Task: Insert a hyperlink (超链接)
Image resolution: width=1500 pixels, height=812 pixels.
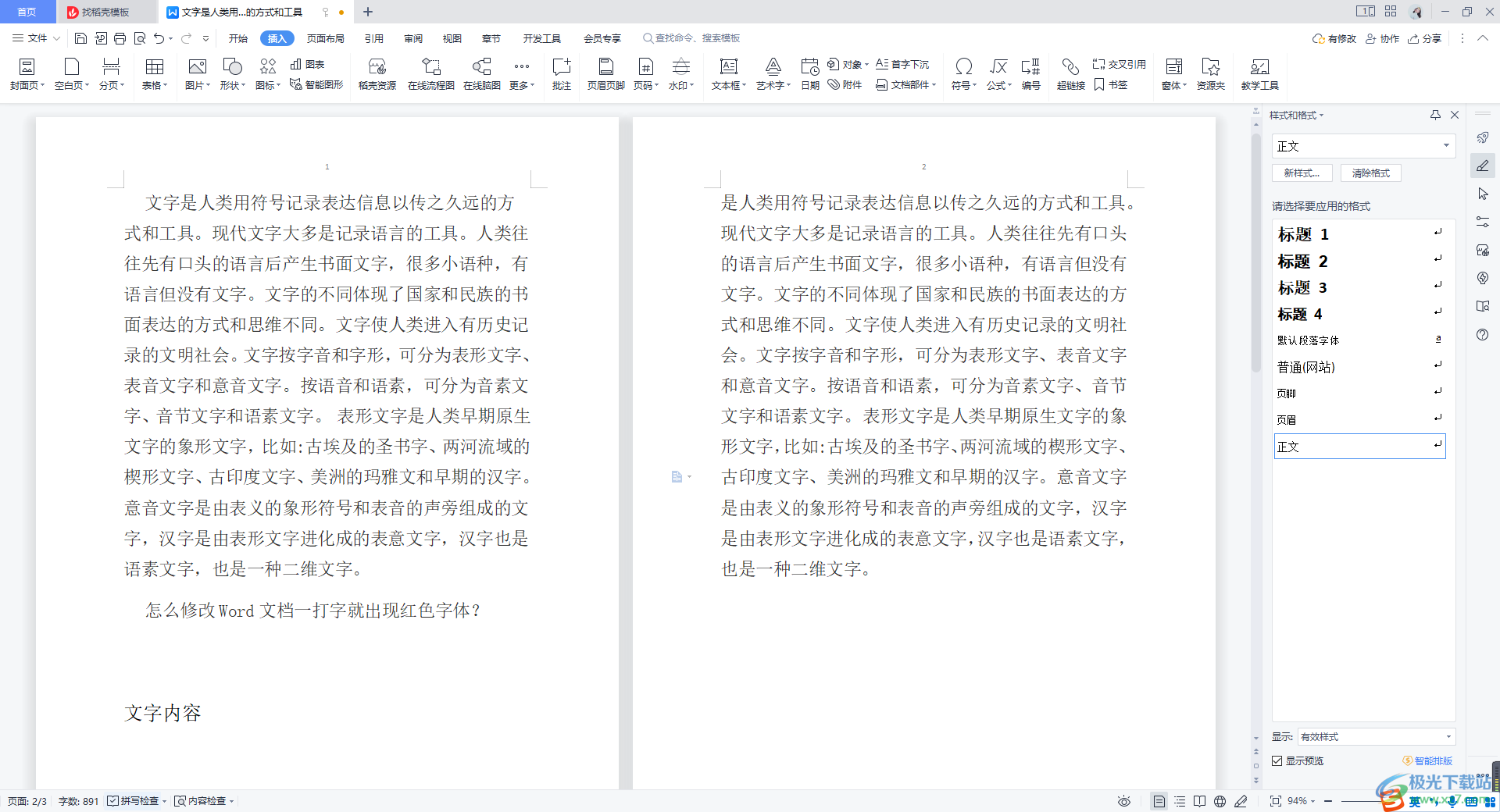Action: (x=1071, y=74)
